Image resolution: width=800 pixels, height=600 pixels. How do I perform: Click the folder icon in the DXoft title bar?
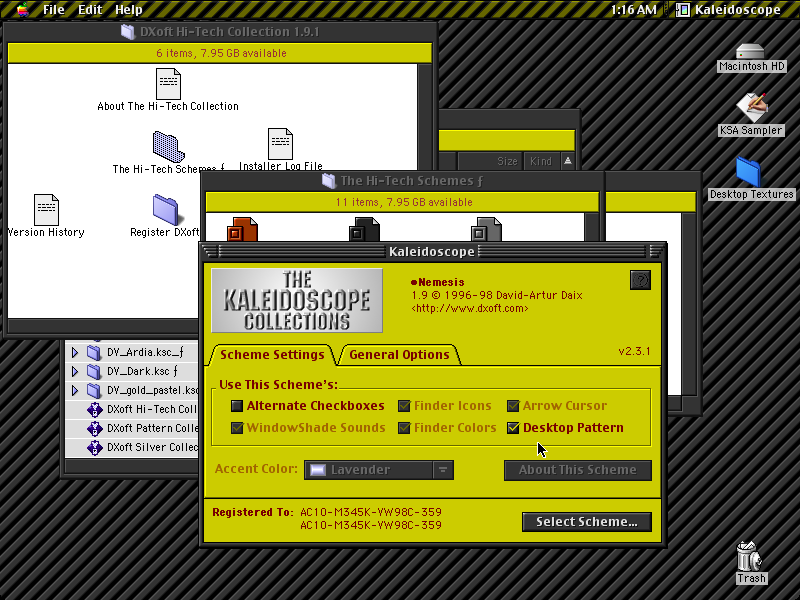point(128,32)
